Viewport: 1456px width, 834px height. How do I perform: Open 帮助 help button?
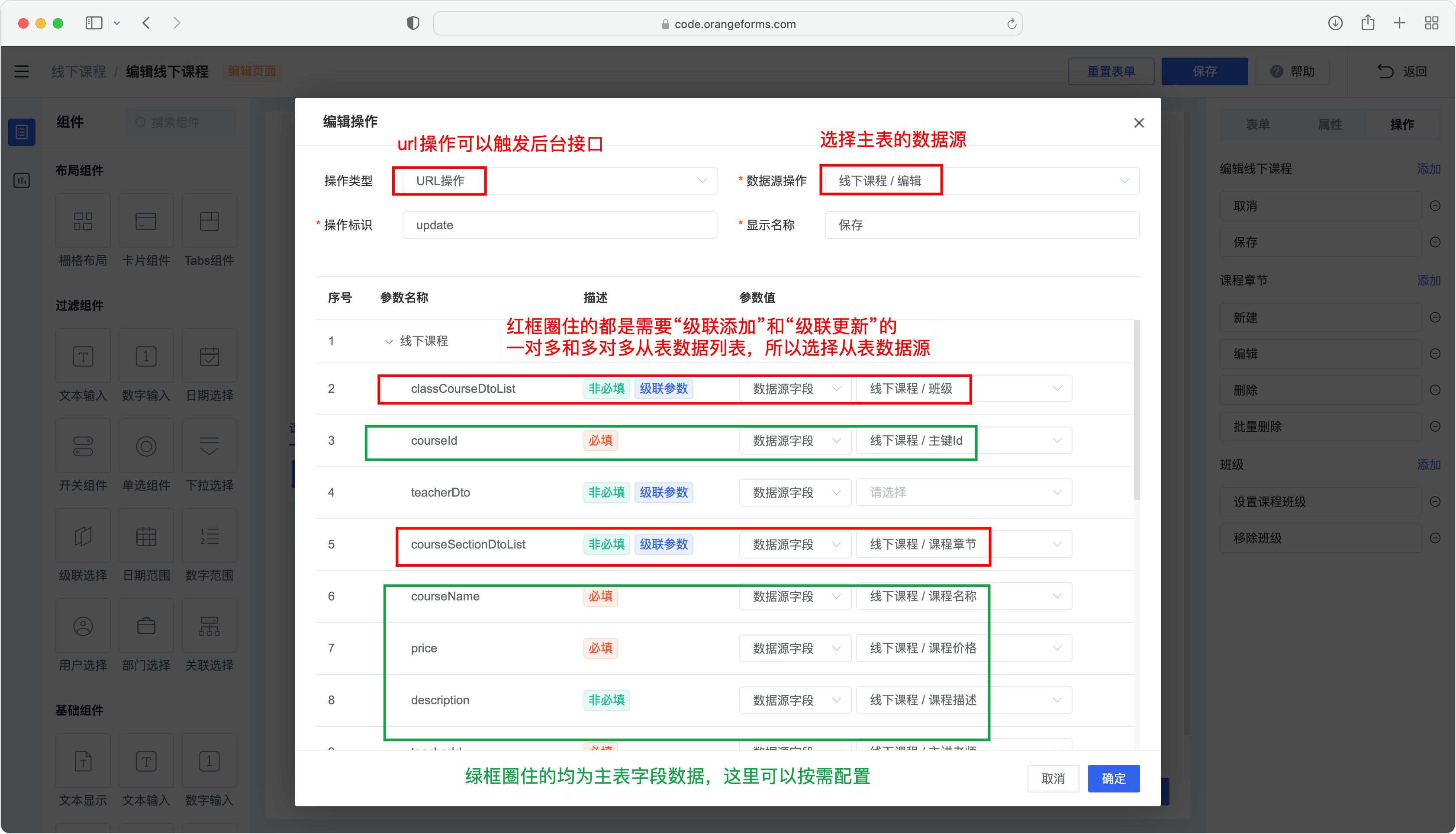point(1292,72)
